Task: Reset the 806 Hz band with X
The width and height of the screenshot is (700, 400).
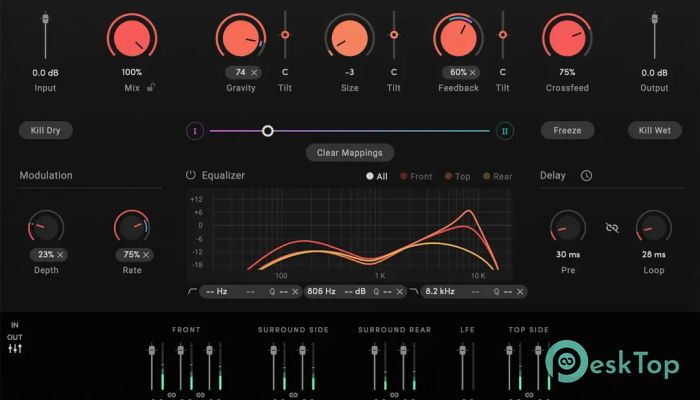Action: [400, 292]
